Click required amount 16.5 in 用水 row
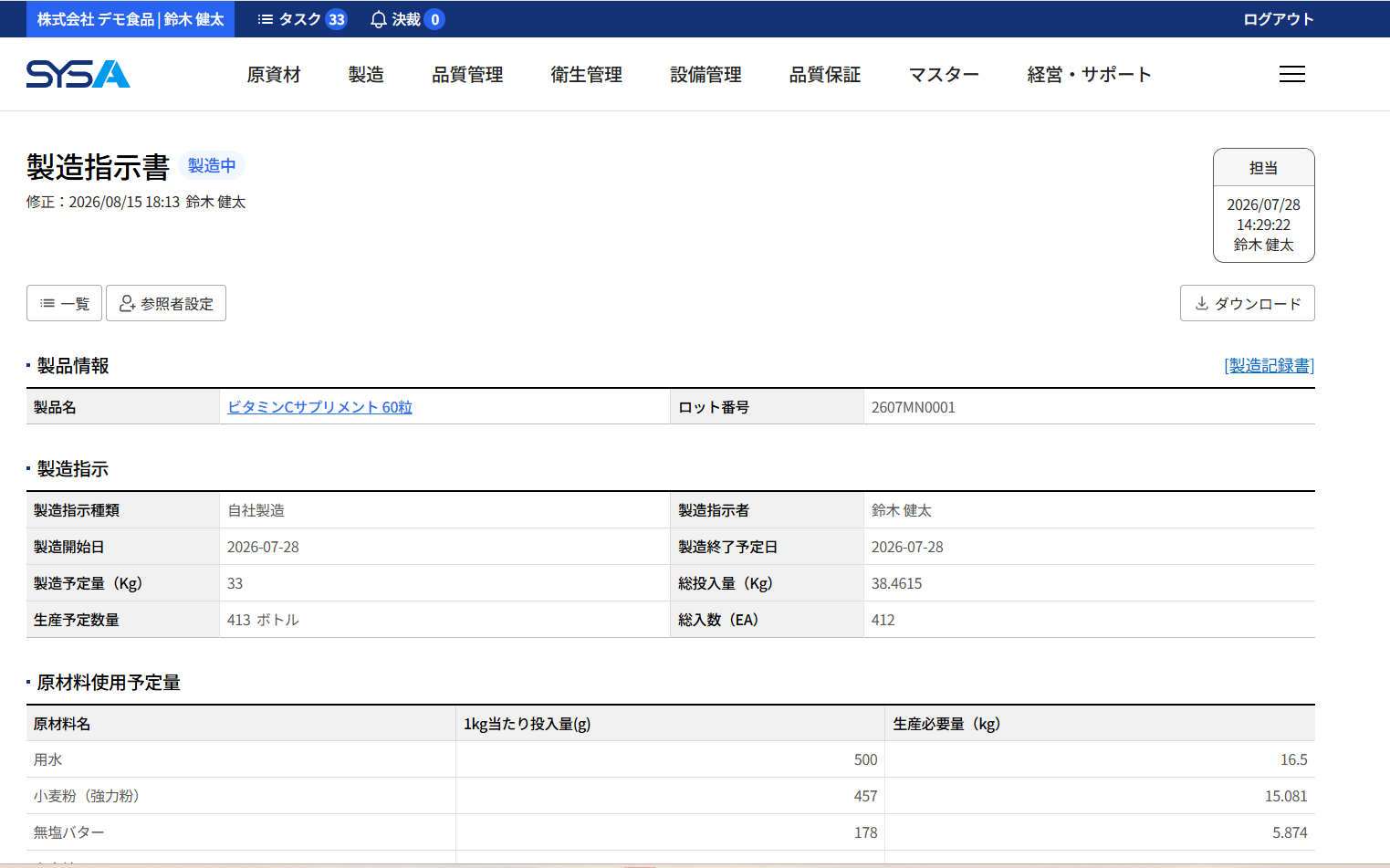The height and width of the screenshot is (868, 1390). click(x=1293, y=759)
